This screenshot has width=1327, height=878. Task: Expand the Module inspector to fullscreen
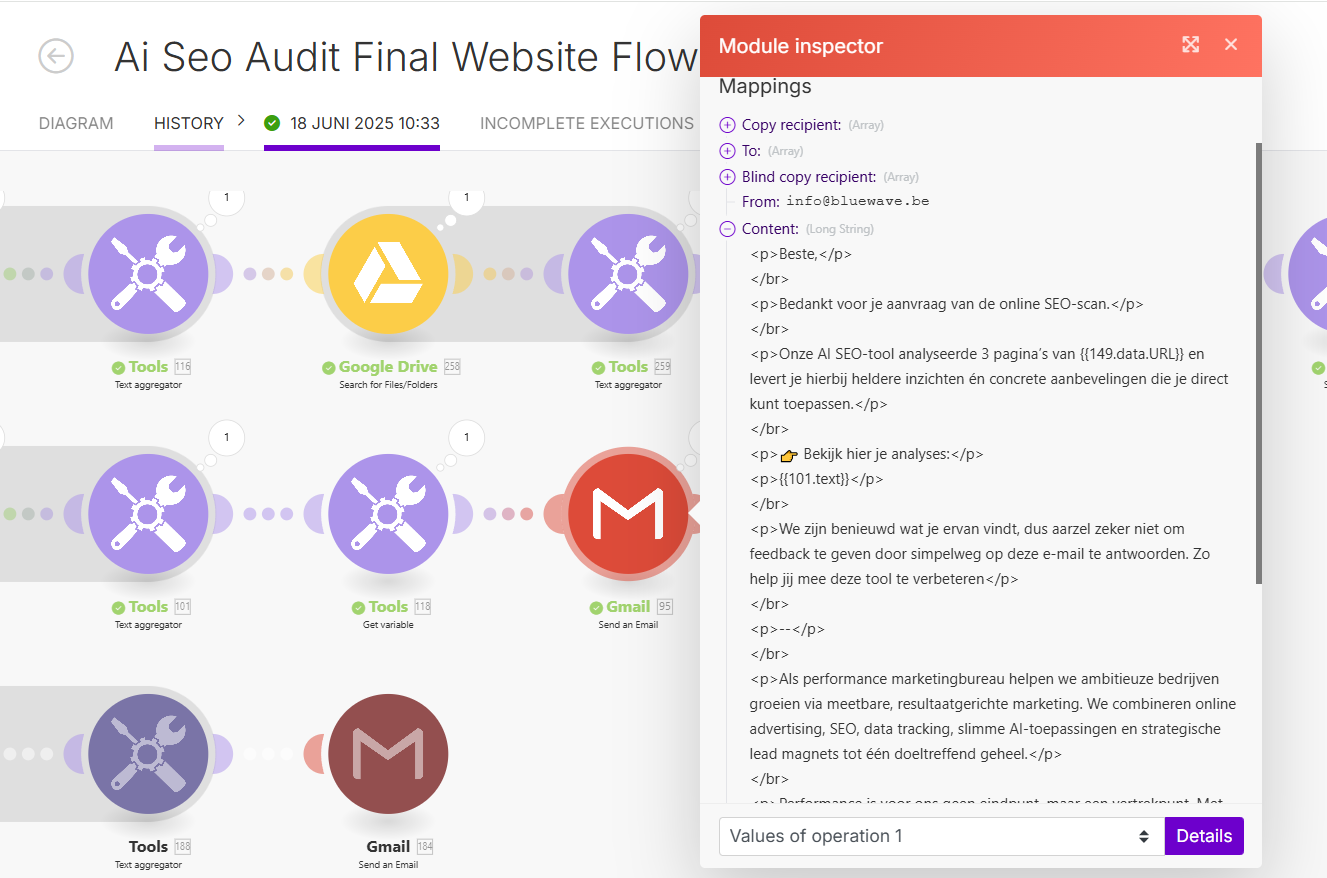point(1190,45)
